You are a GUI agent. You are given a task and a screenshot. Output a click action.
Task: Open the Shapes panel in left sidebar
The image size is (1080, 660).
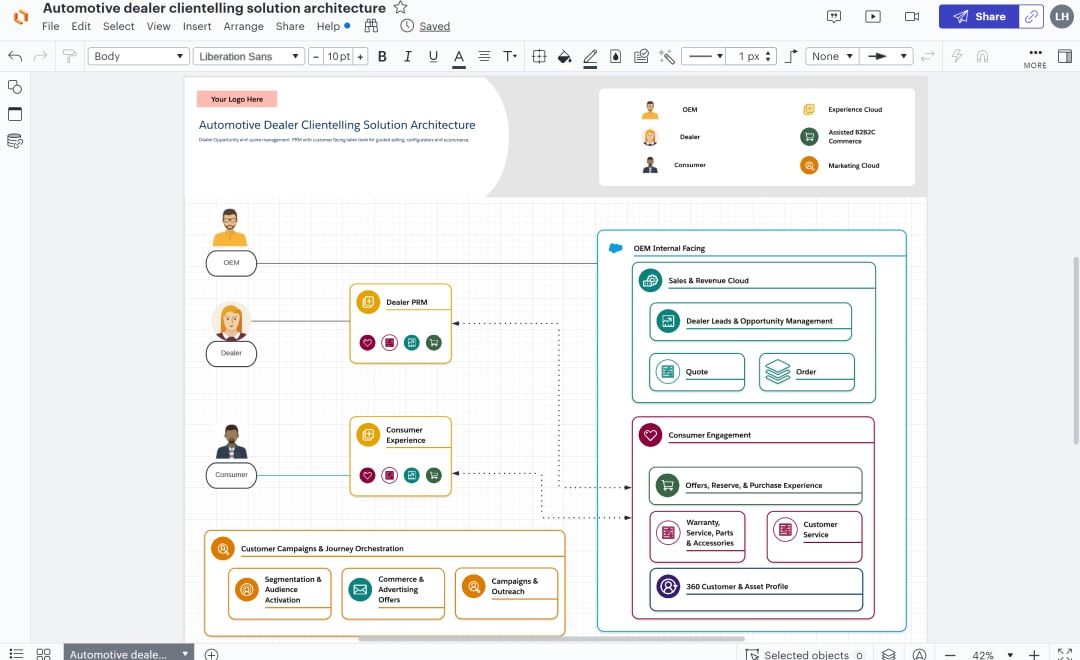pos(15,87)
